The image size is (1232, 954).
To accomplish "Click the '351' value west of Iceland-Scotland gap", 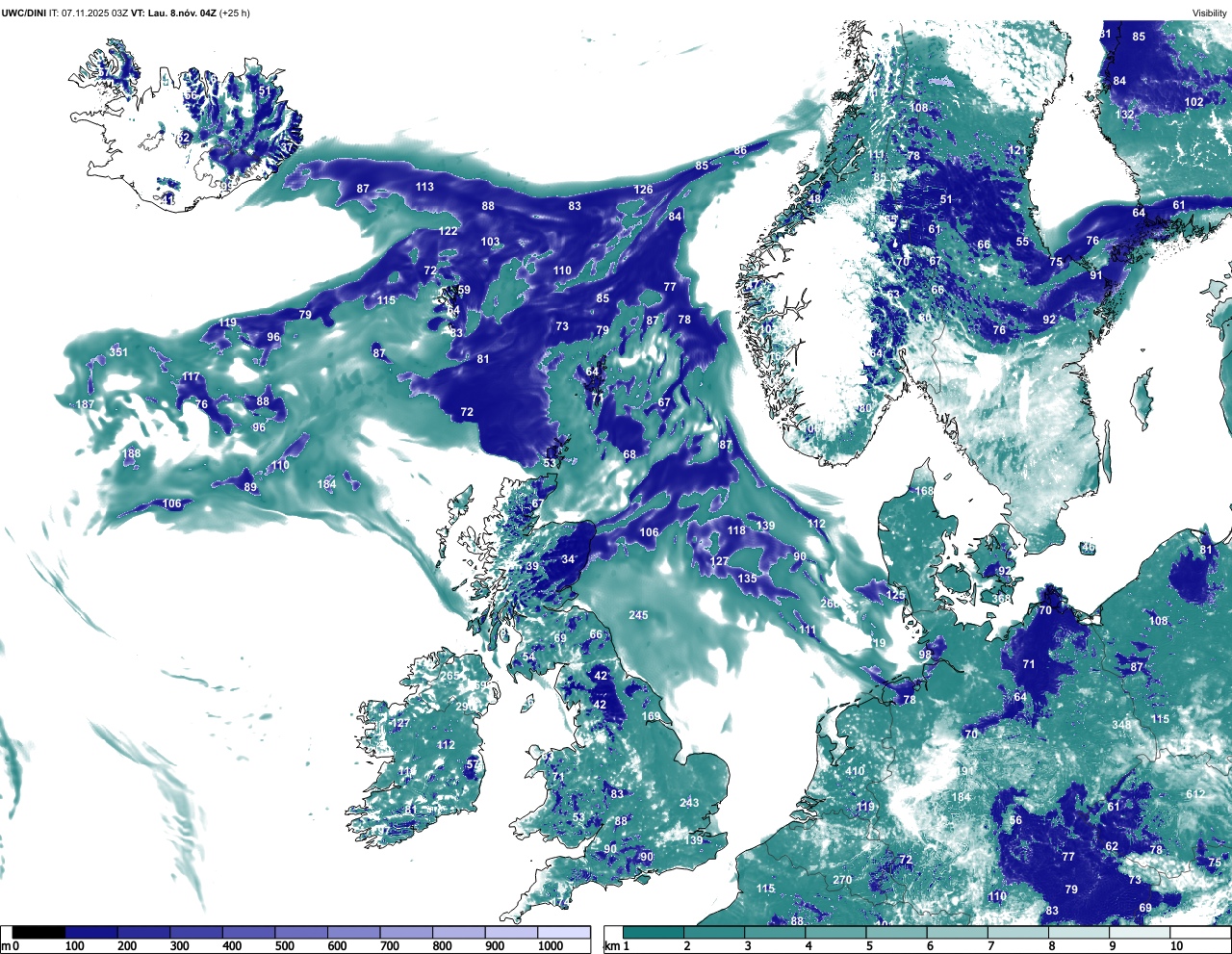I will 118,352.
